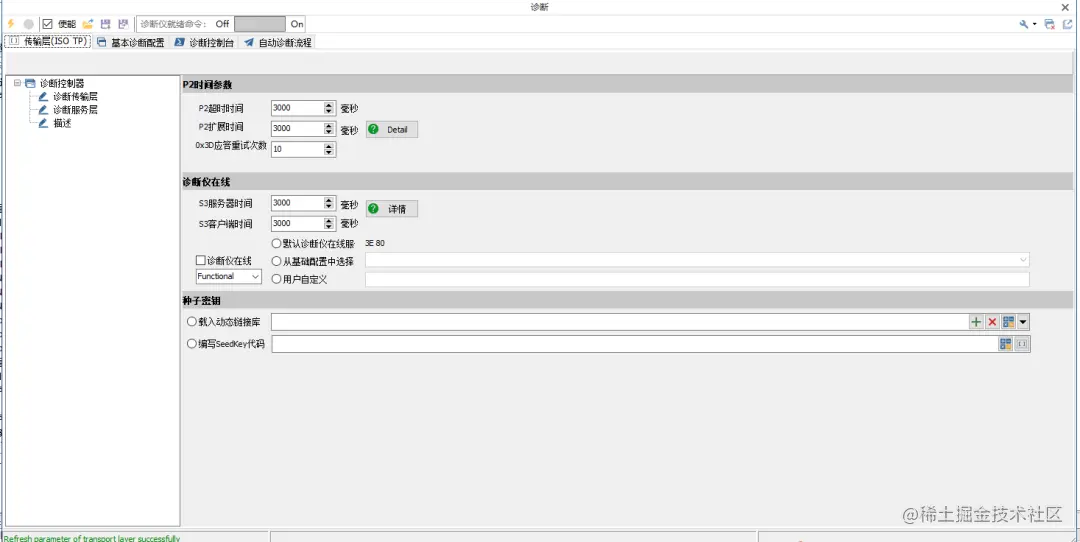Open the 从基础配置中选择 combo box
This screenshot has height=542, width=1080.
pyautogui.click(x=697, y=260)
